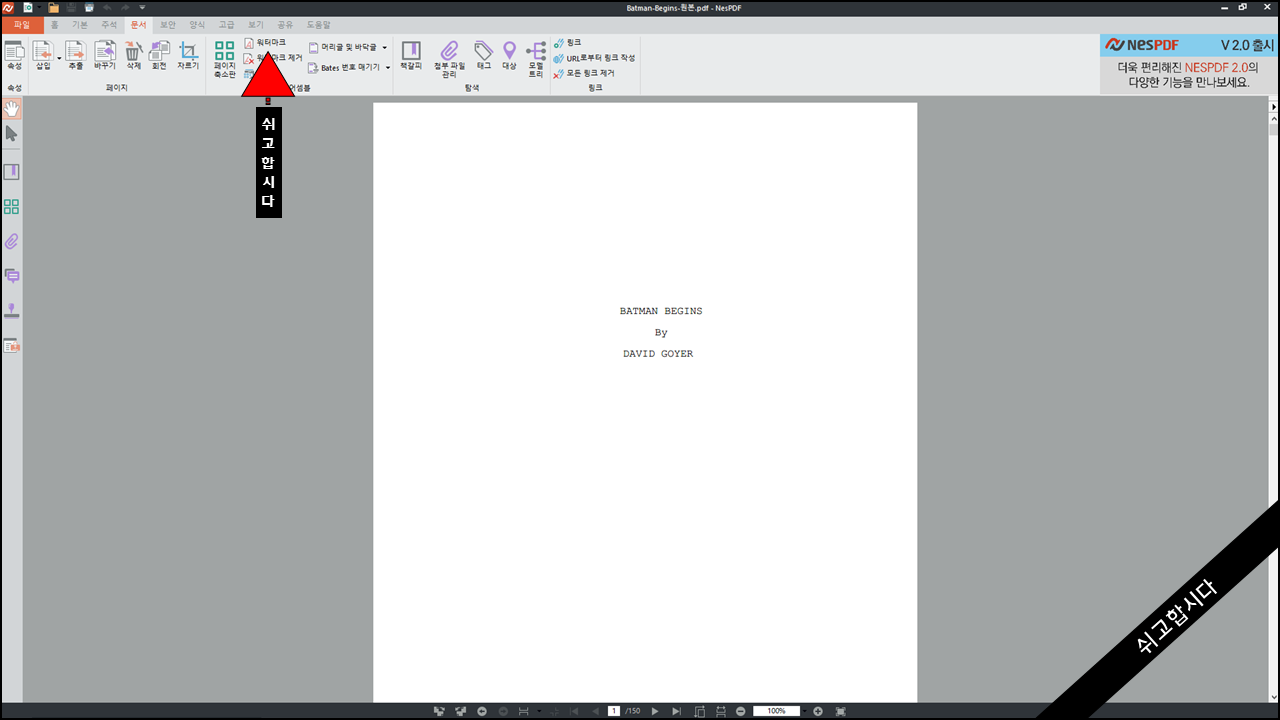Click the 바꾸기 replace pages icon

coord(105,55)
